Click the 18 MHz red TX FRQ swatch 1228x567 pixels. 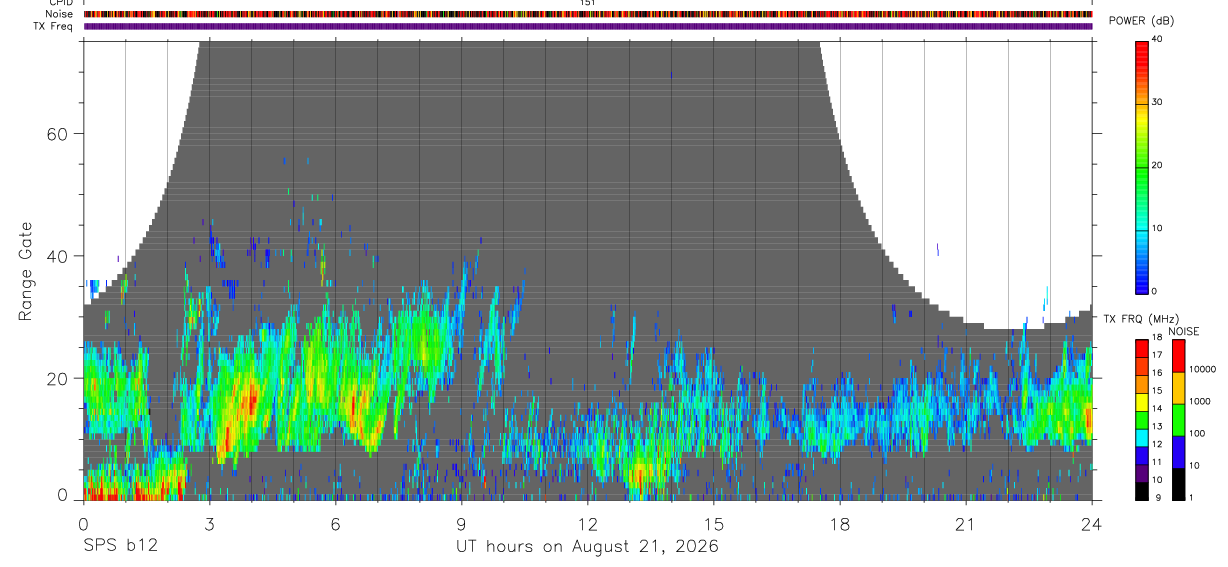1142,347
